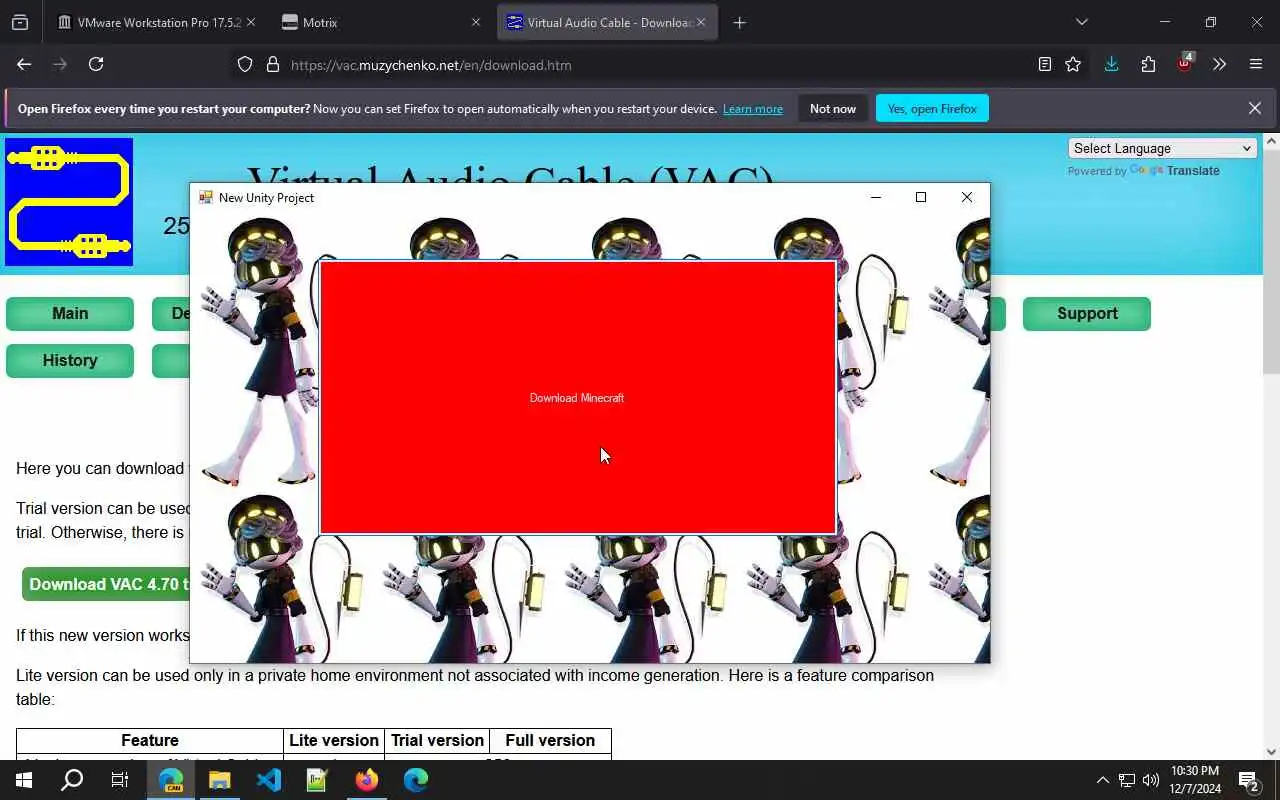This screenshot has height=800, width=1280.
Task: Open the History page button
Action: (x=70, y=360)
